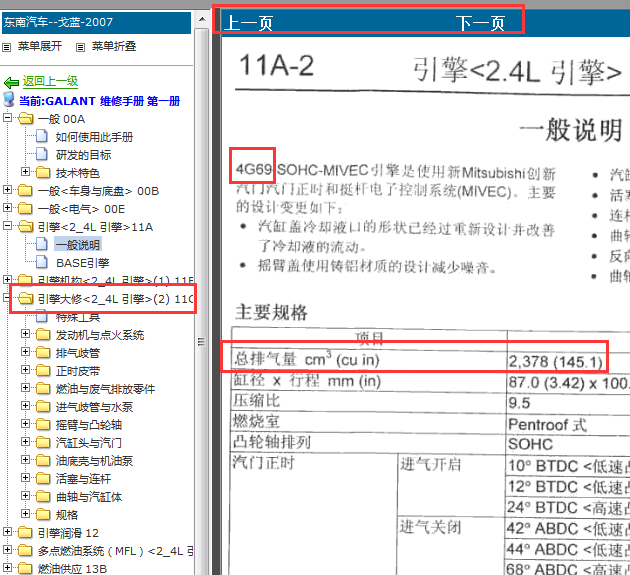Open the 正时皮带 folder label
Viewport: 630px width, 575px height.
coord(78,371)
